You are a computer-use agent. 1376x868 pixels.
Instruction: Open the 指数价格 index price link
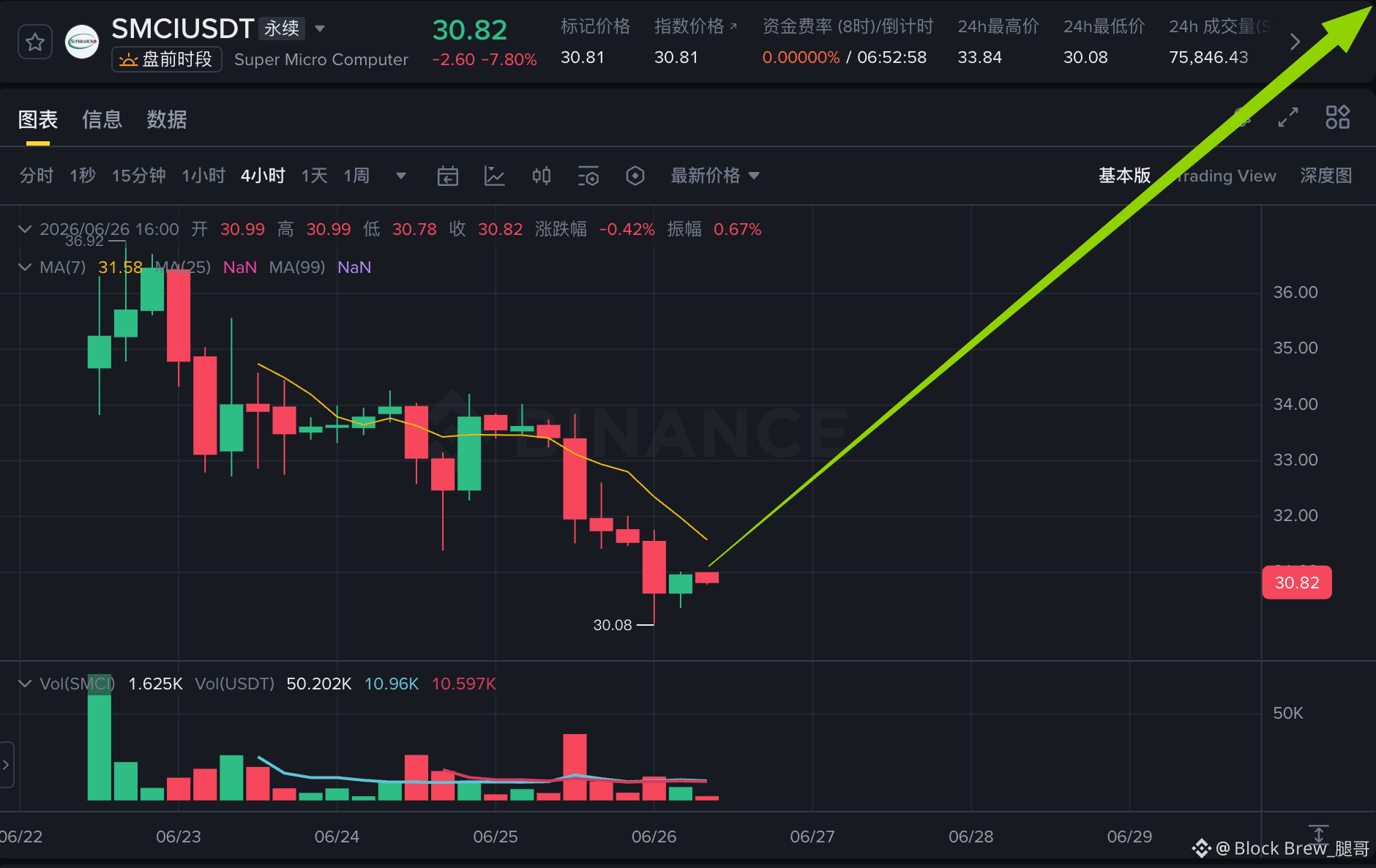[695, 27]
